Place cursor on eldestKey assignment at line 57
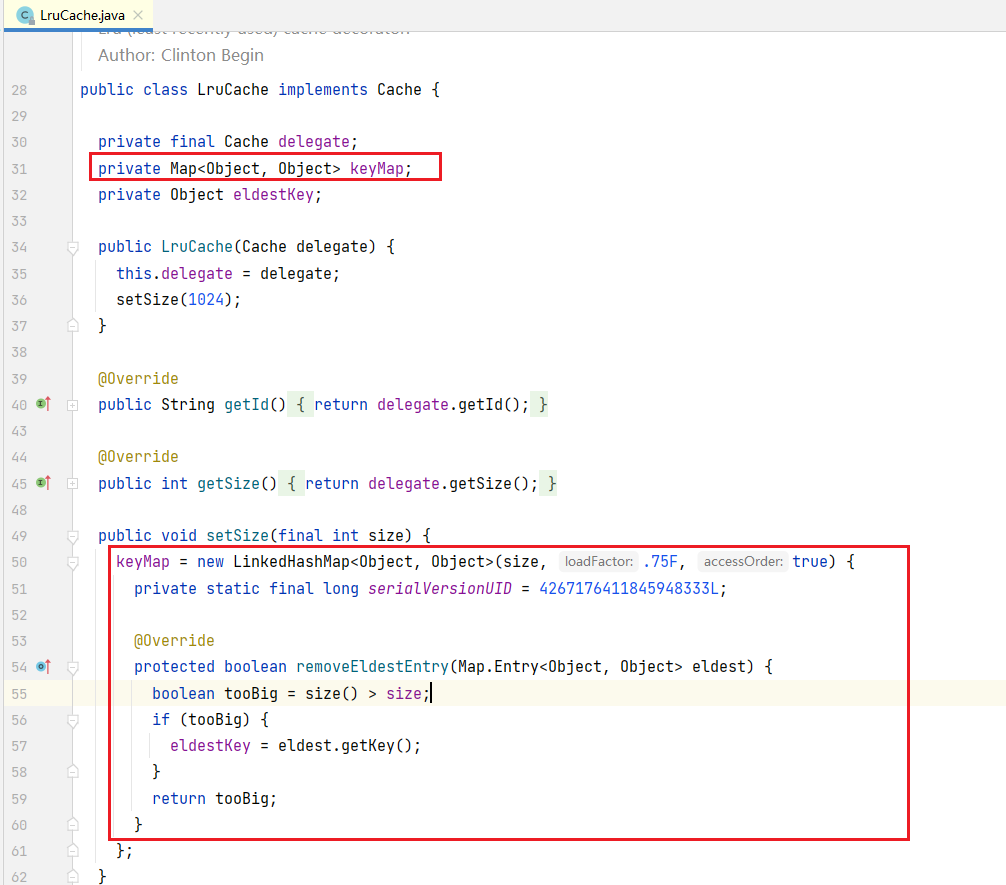The width and height of the screenshot is (1006, 885). pyautogui.click(x=205, y=745)
